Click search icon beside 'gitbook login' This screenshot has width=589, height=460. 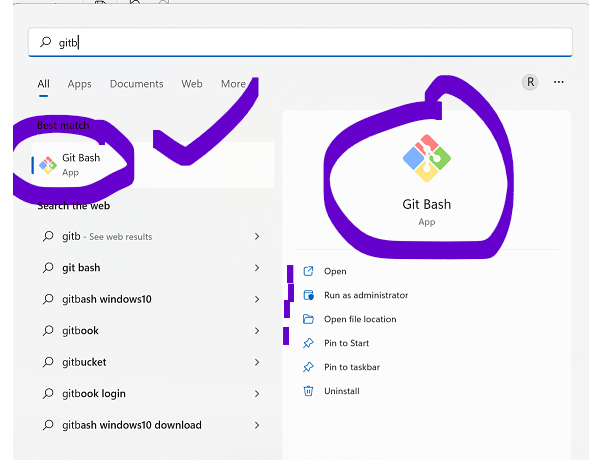tap(48, 394)
